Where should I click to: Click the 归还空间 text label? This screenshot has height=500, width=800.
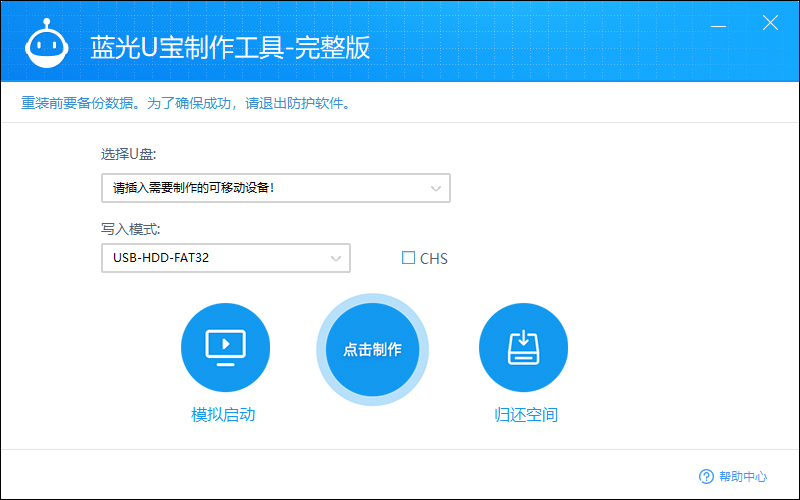526,415
